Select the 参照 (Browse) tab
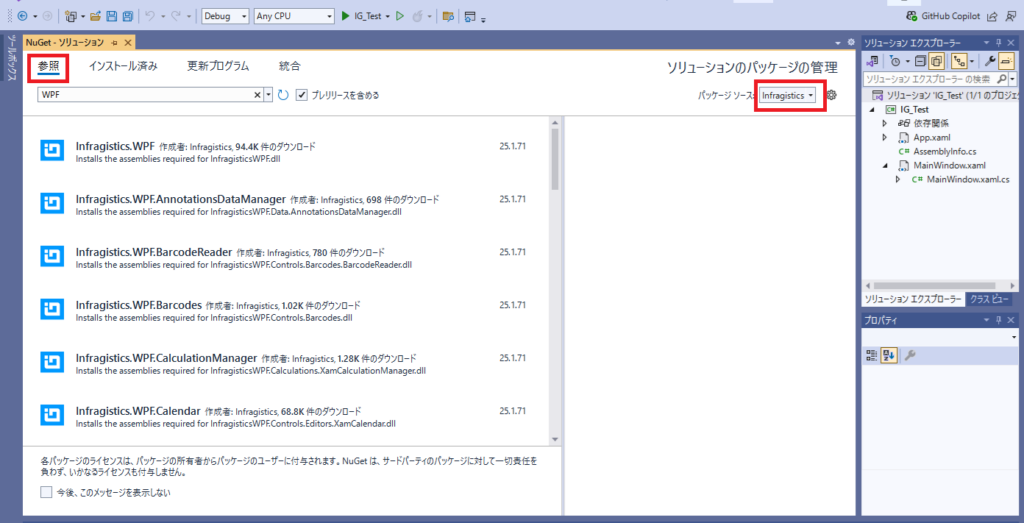The height and width of the screenshot is (523, 1024). (x=48, y=66)
